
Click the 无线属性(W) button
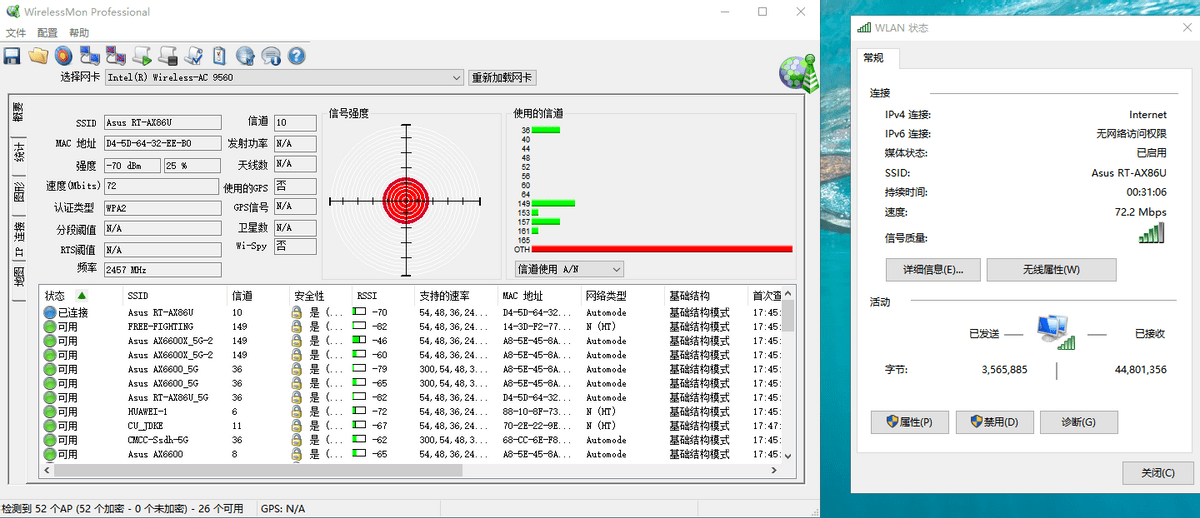pos(1051,269)
